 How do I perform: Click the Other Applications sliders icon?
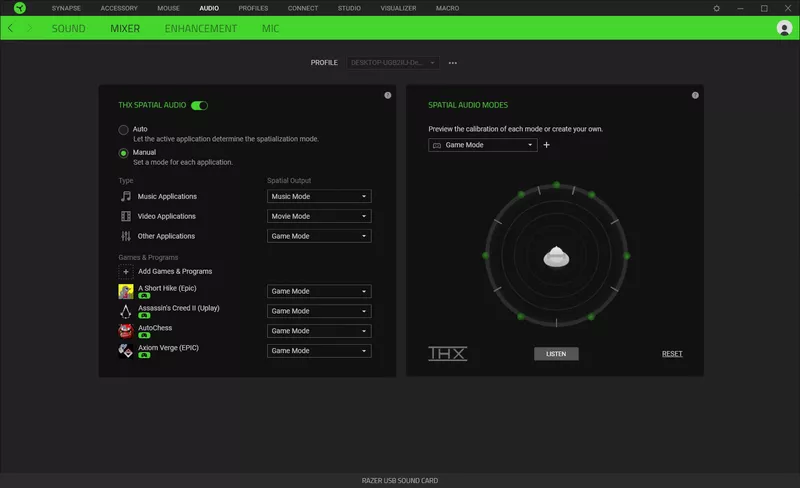(126, 236)
